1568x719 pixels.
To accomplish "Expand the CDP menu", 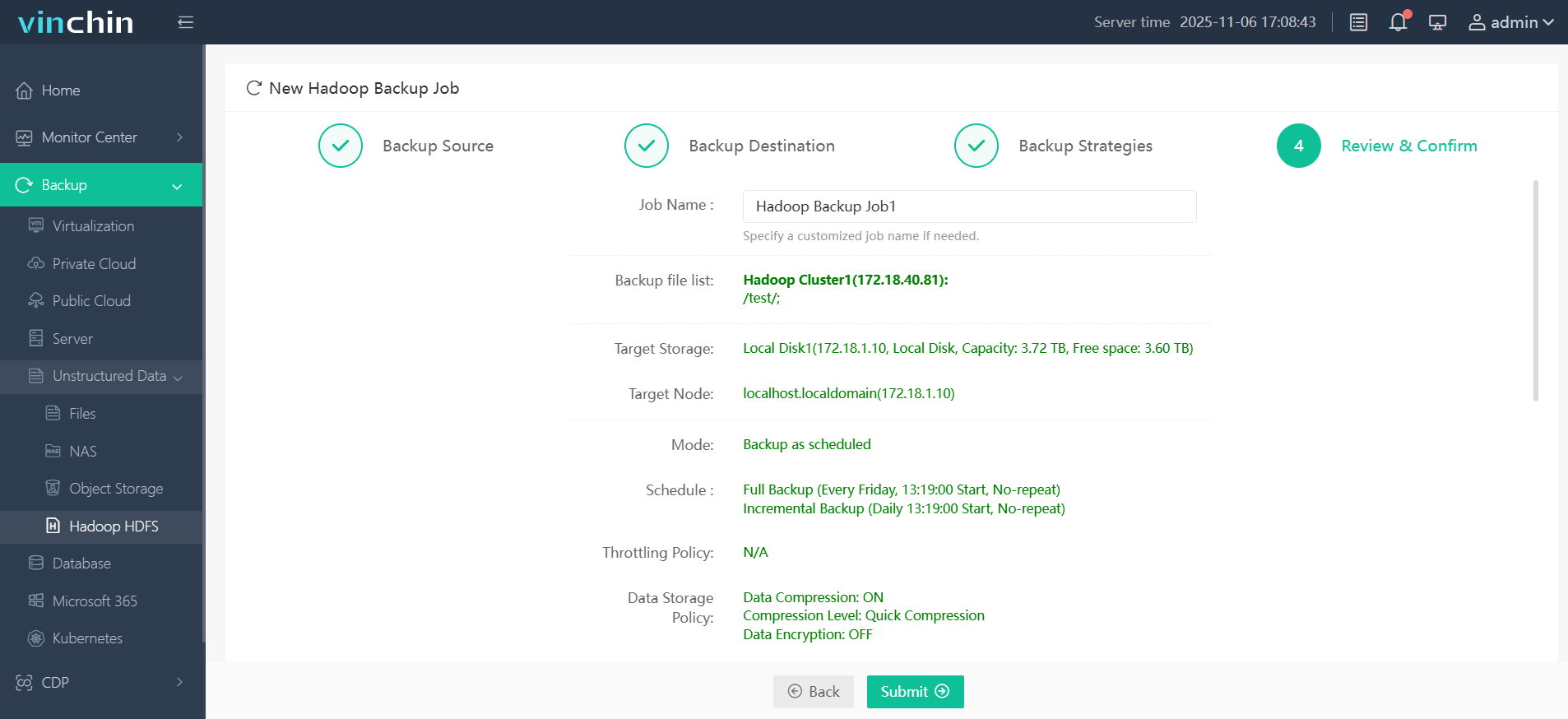I will tap(101, 682).
